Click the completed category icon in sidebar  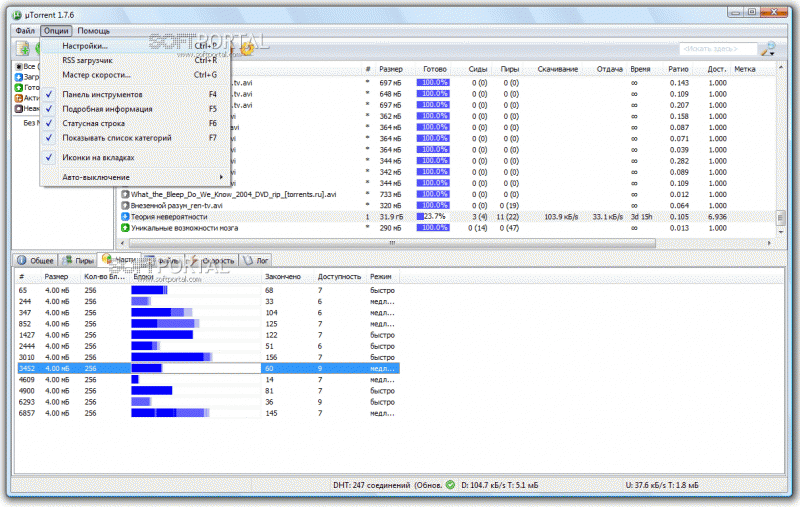tap(19, 88)
